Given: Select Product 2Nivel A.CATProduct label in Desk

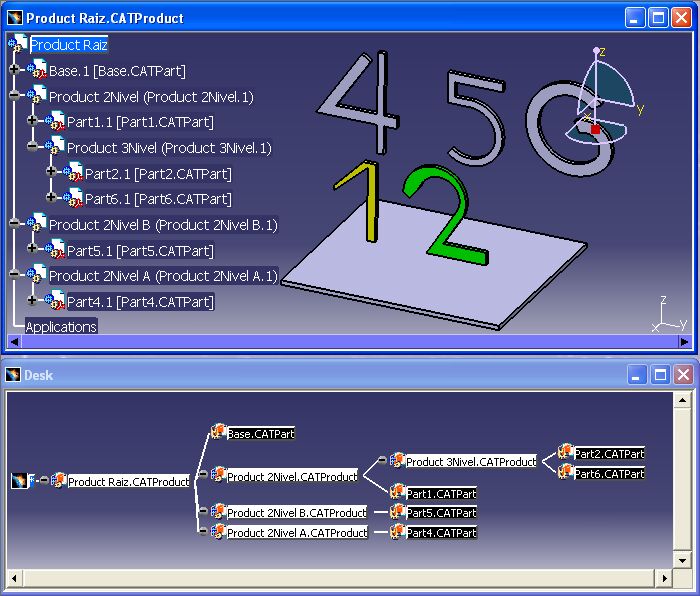Looking at the screenshot, I should (x=297, y=533).
